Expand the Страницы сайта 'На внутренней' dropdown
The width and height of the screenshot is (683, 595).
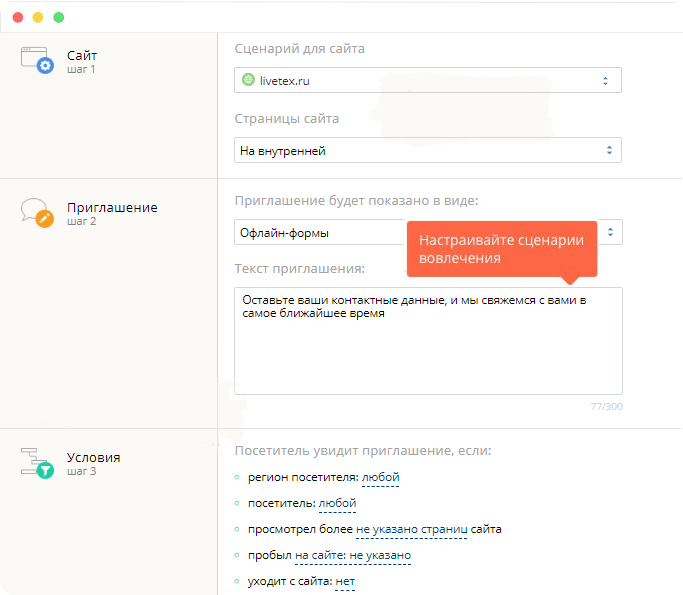pyautogui.click(x=428, y=150)
